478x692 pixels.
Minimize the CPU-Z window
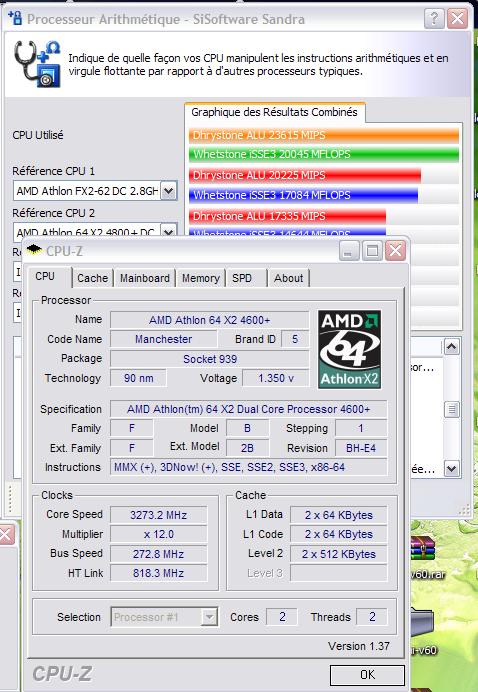349,251
